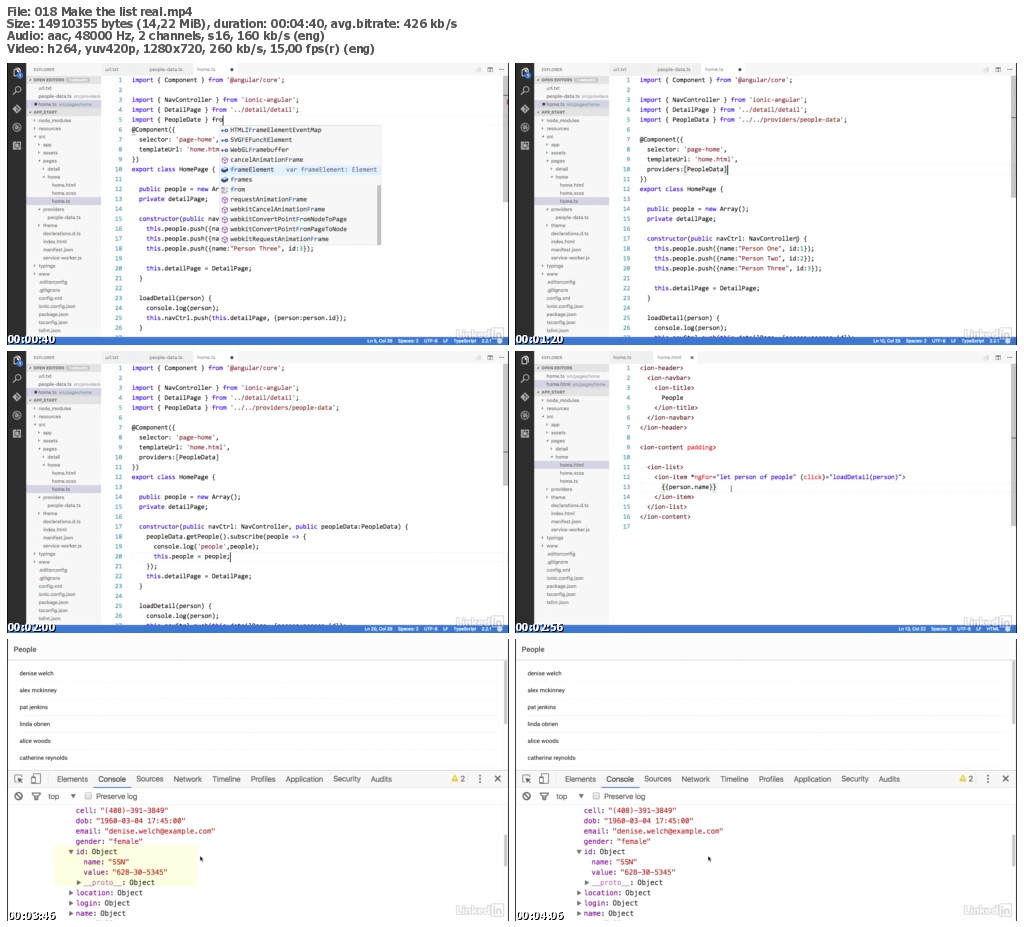Expand node_modules folder in the 00:00:40 explorer
Screen dimensions: 1024x927
(x=54, y=120)
